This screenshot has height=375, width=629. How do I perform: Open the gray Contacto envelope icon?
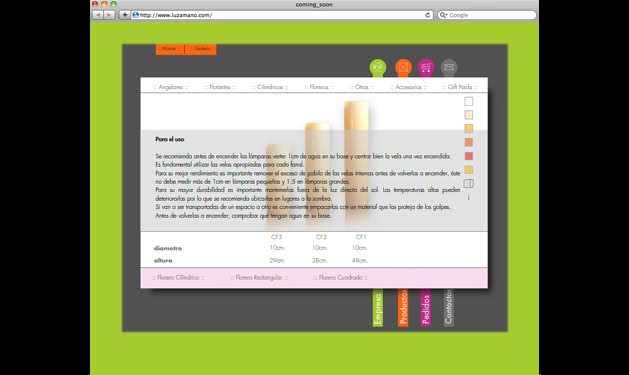[449, 67]
